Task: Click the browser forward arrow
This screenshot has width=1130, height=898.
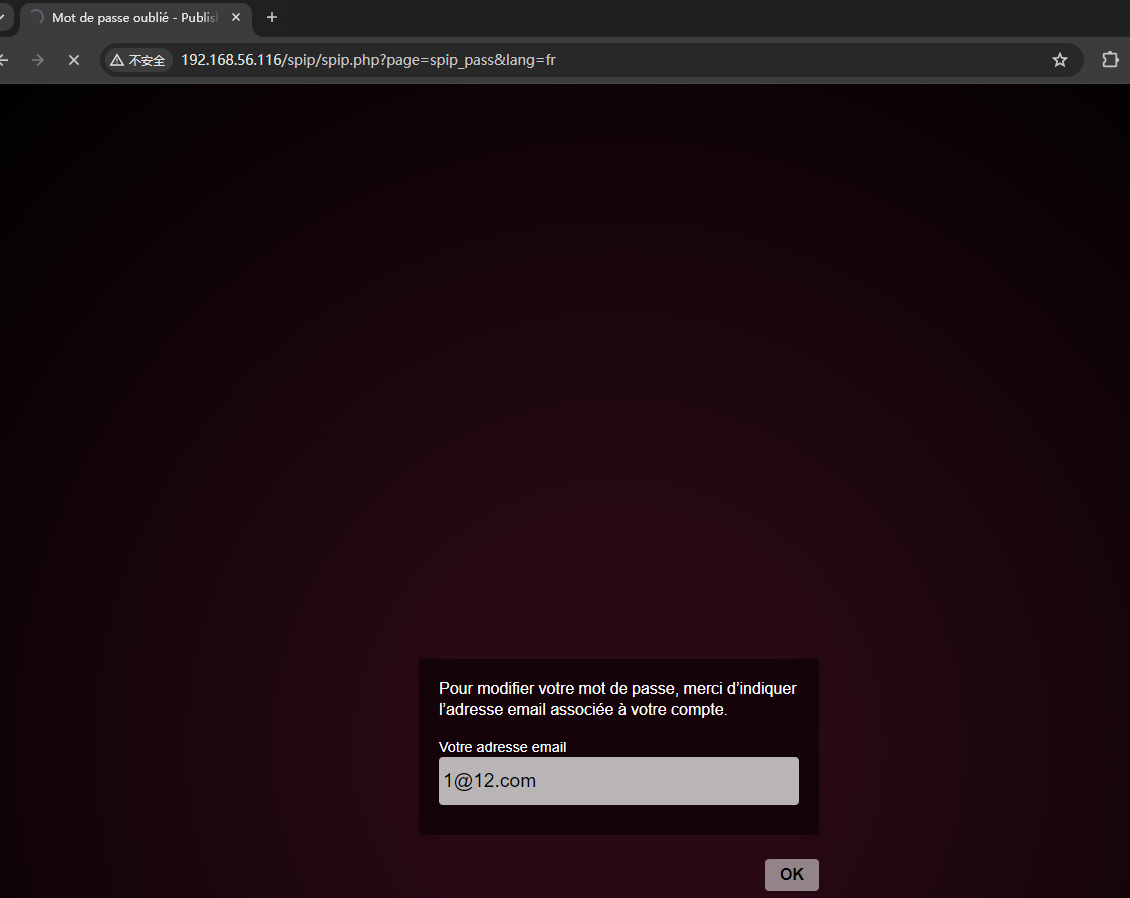Action: [38, 60]
